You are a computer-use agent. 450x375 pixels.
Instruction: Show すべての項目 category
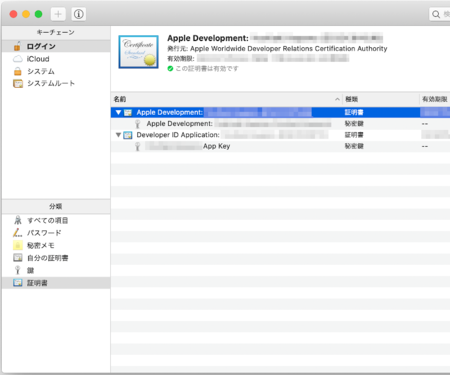pos(56,220)
